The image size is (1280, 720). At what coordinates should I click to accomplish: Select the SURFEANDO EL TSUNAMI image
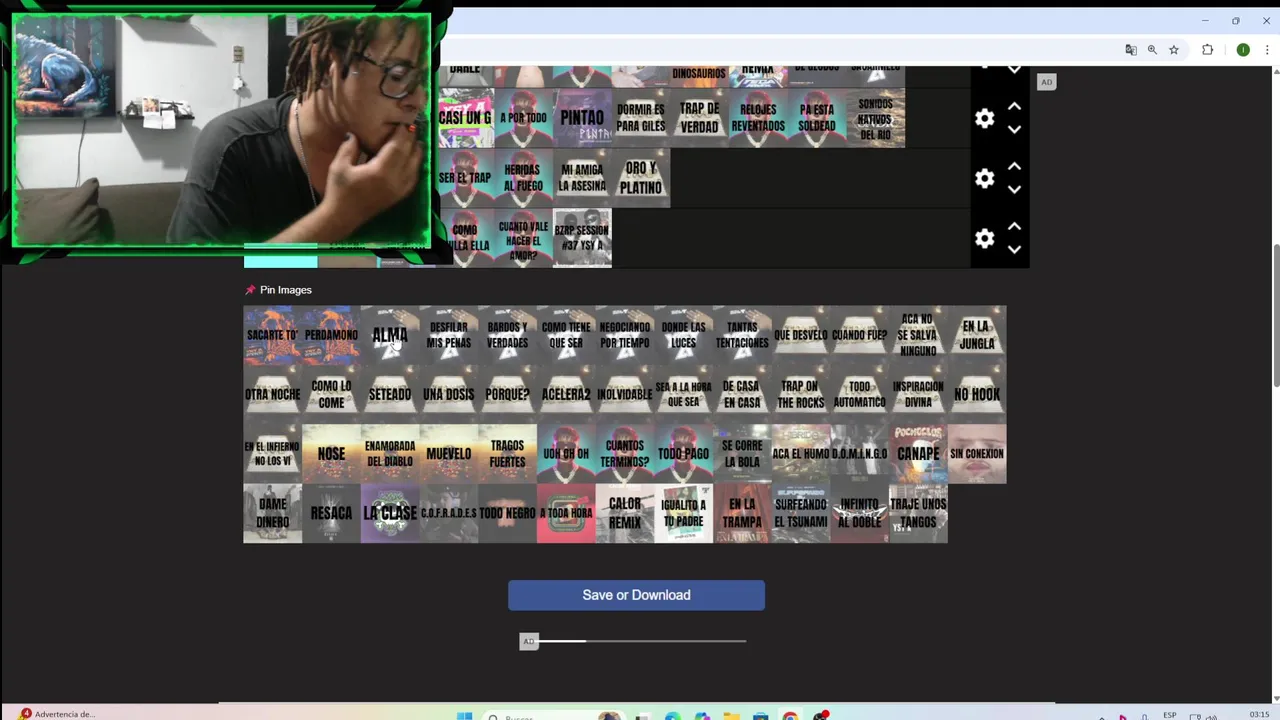pyautogui.click(x=801, y=513)
